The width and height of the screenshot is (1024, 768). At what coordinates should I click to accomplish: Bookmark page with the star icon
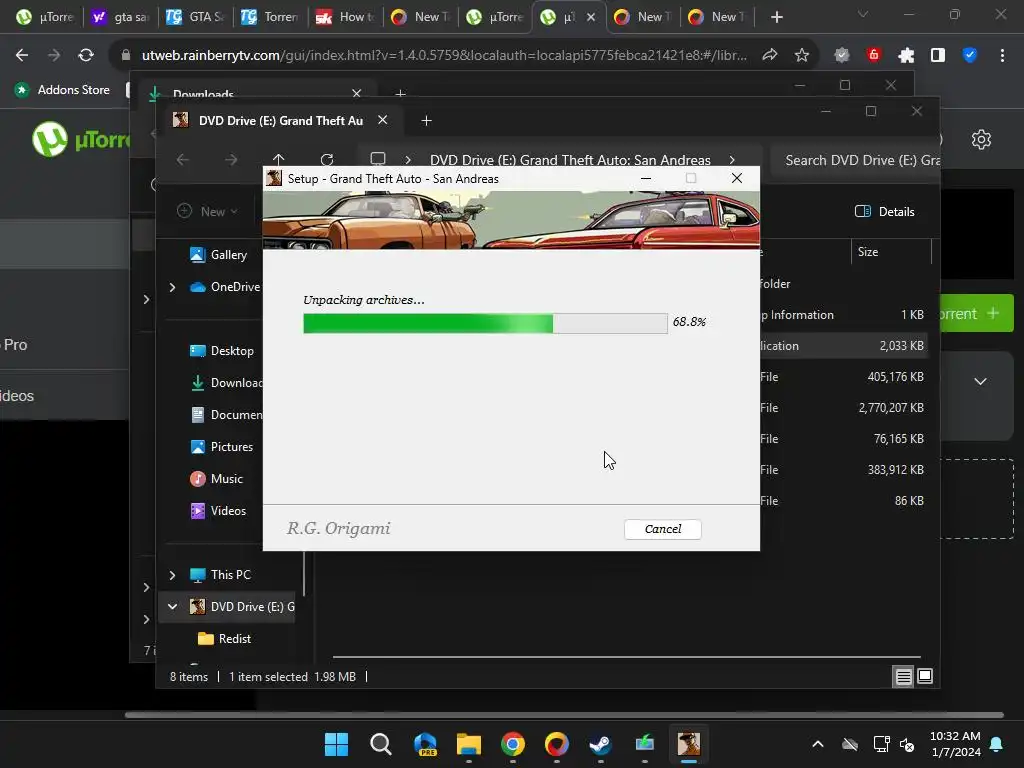[802, 56]
